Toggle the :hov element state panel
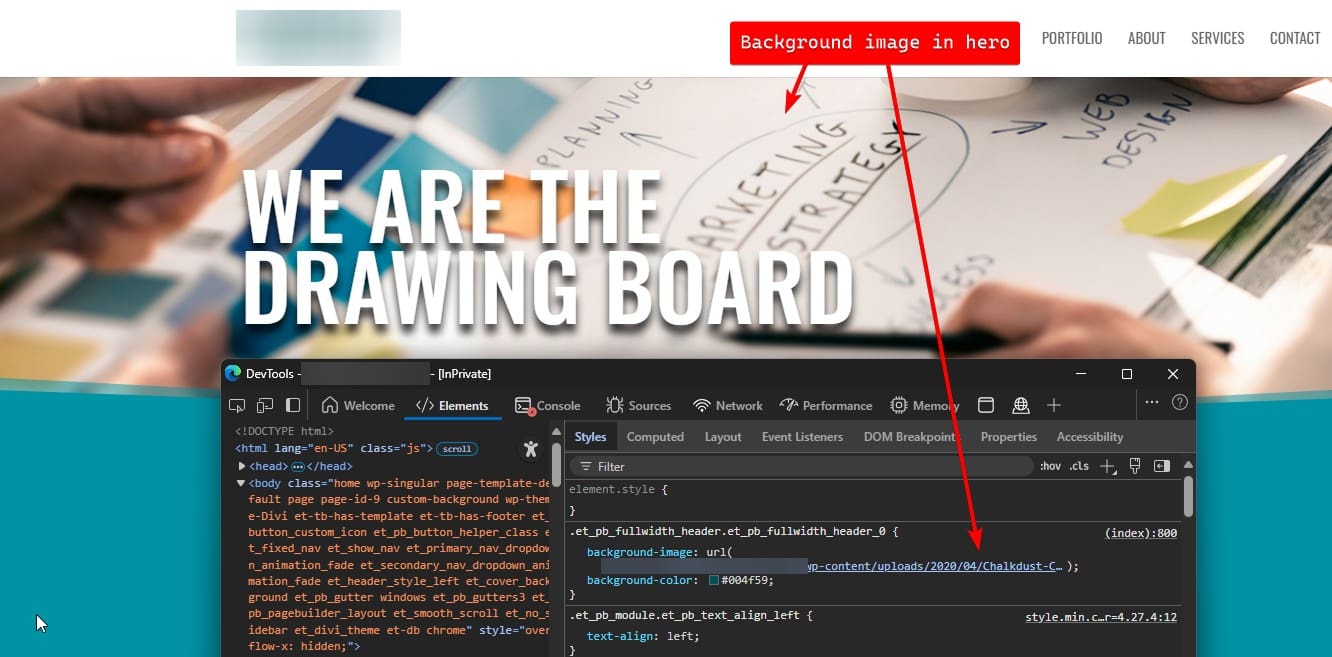Image resolution: width=1332 pixels, height=657 pixels. pyautogui.click(x=1050, y=466)
